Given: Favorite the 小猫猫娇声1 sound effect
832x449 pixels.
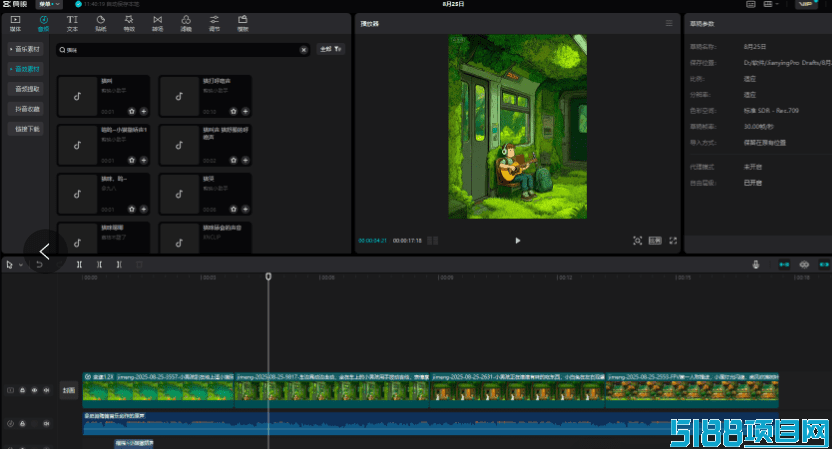Looking at the screenshot, I should [x=132, y=160].
